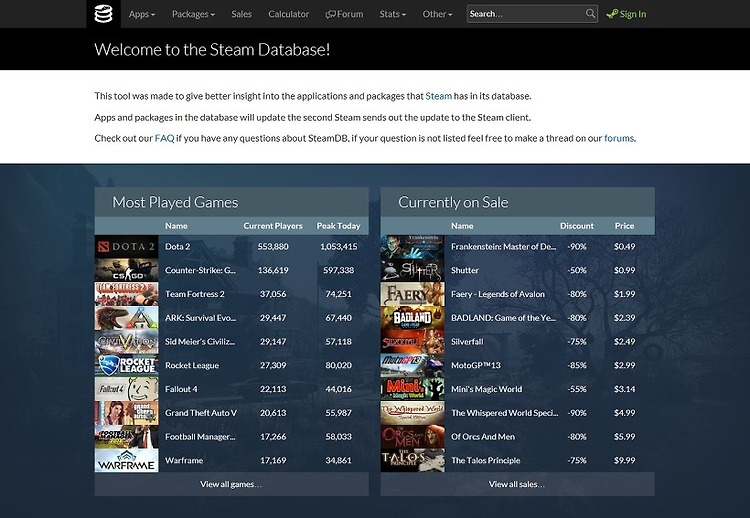Open the Warframe thumbnail
750x518 pixels.
(x=126, y=461)
